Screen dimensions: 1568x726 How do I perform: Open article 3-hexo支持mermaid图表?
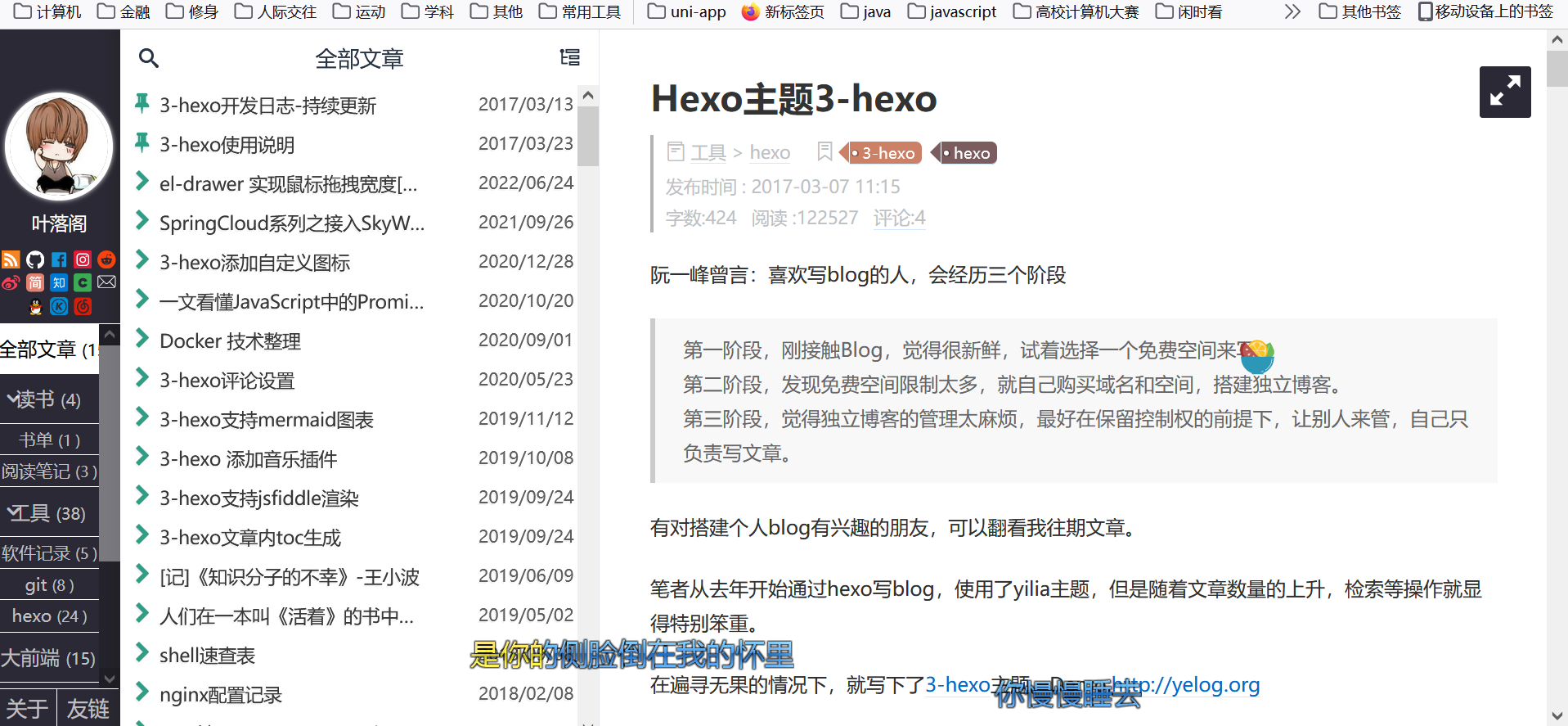(266, 420)
